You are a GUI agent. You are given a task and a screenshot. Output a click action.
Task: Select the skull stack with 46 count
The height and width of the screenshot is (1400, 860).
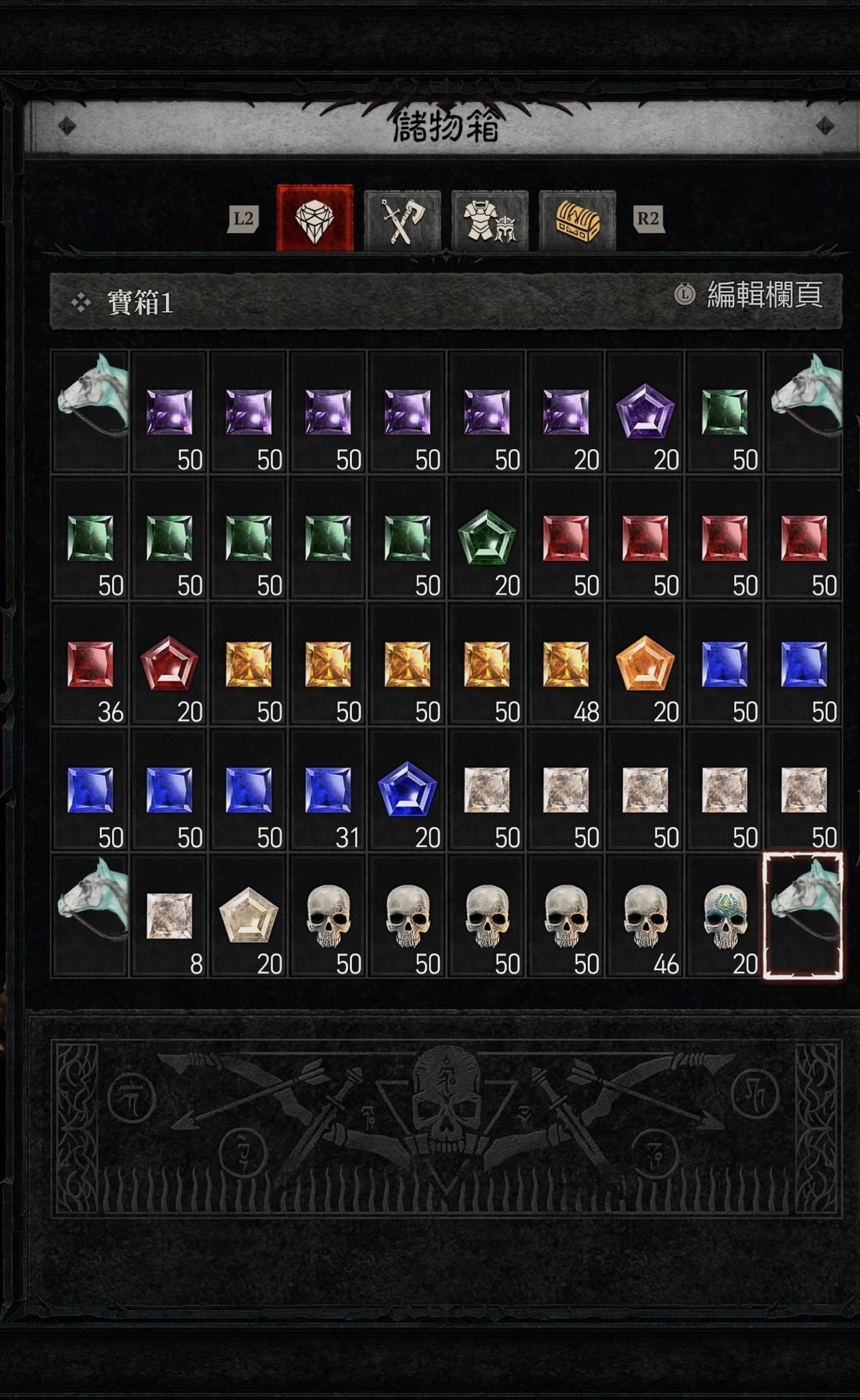tap(645, 916)
